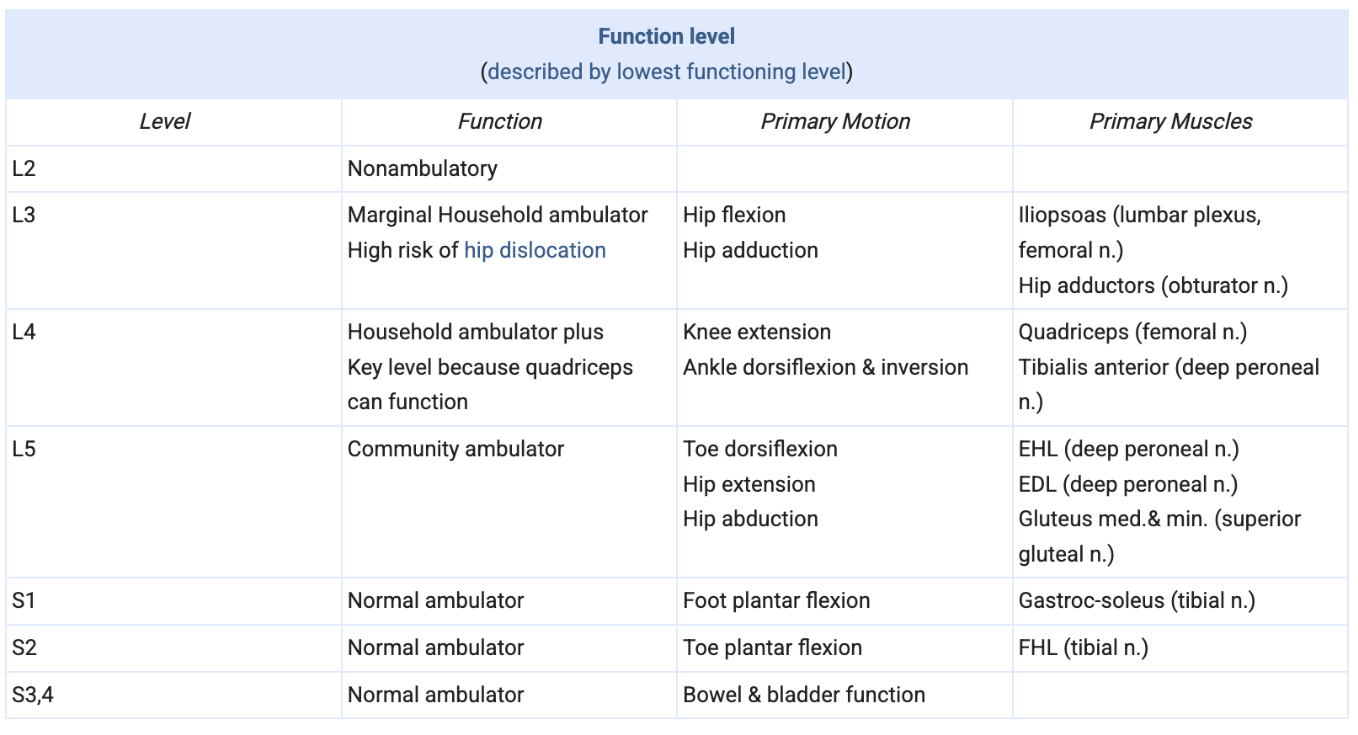The image size is (1358, 735).
Task: Click 'Household ambulator plus' text
Action: point(475,332)
